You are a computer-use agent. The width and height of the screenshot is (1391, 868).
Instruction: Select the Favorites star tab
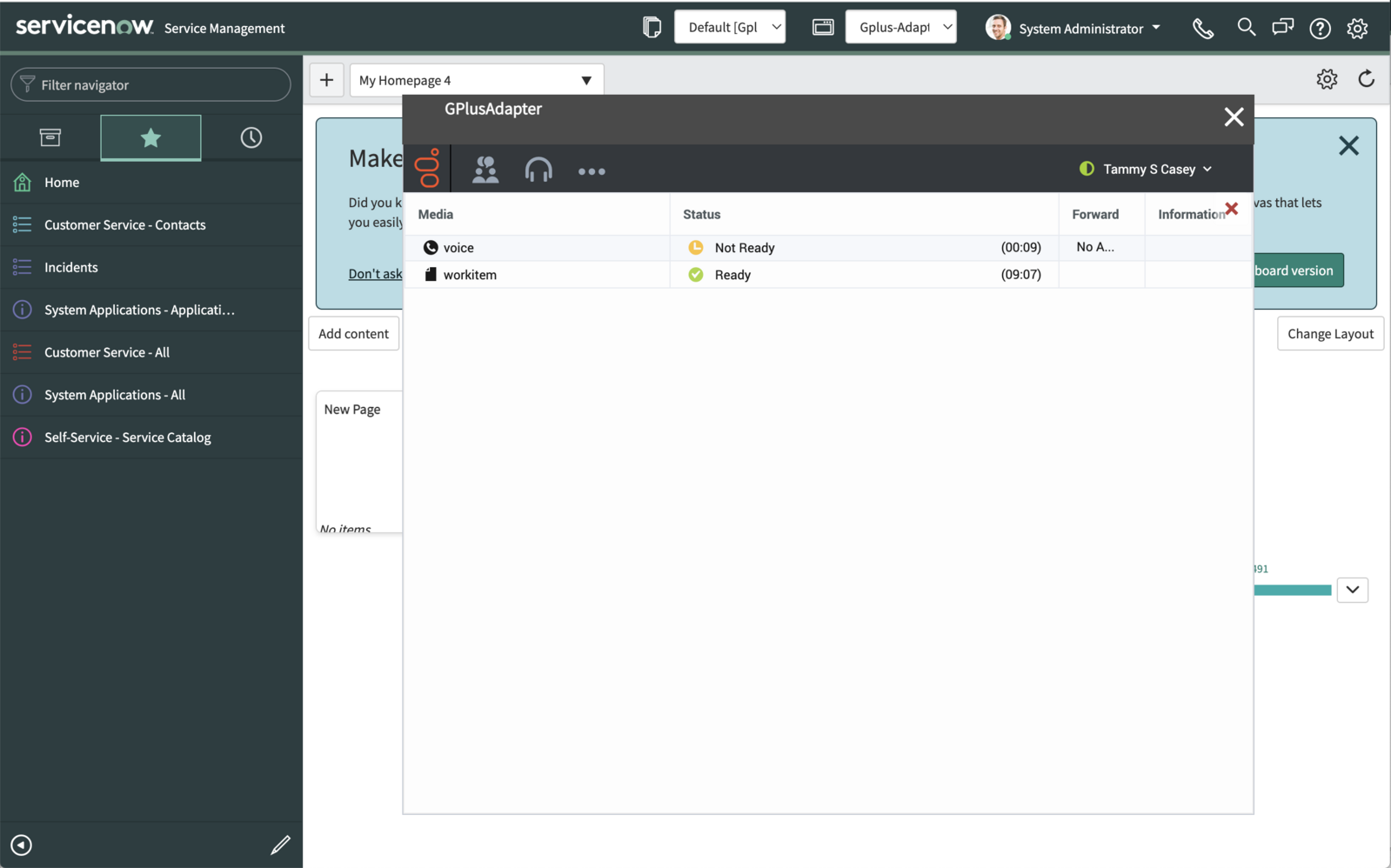(150, 137)
